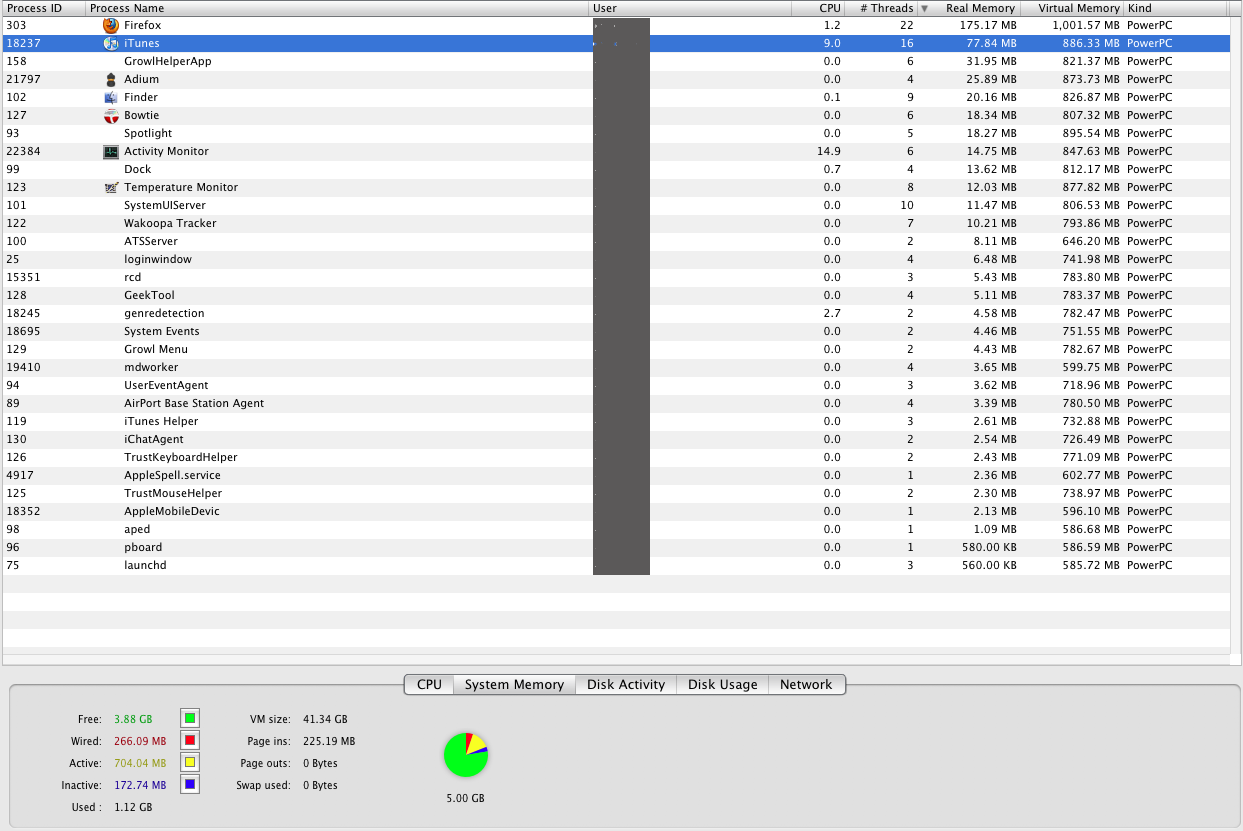The height and width of the screenshot is (831, 1243).
Task: Click the Temperature Monitor process icon
Action: pos(111,187)
